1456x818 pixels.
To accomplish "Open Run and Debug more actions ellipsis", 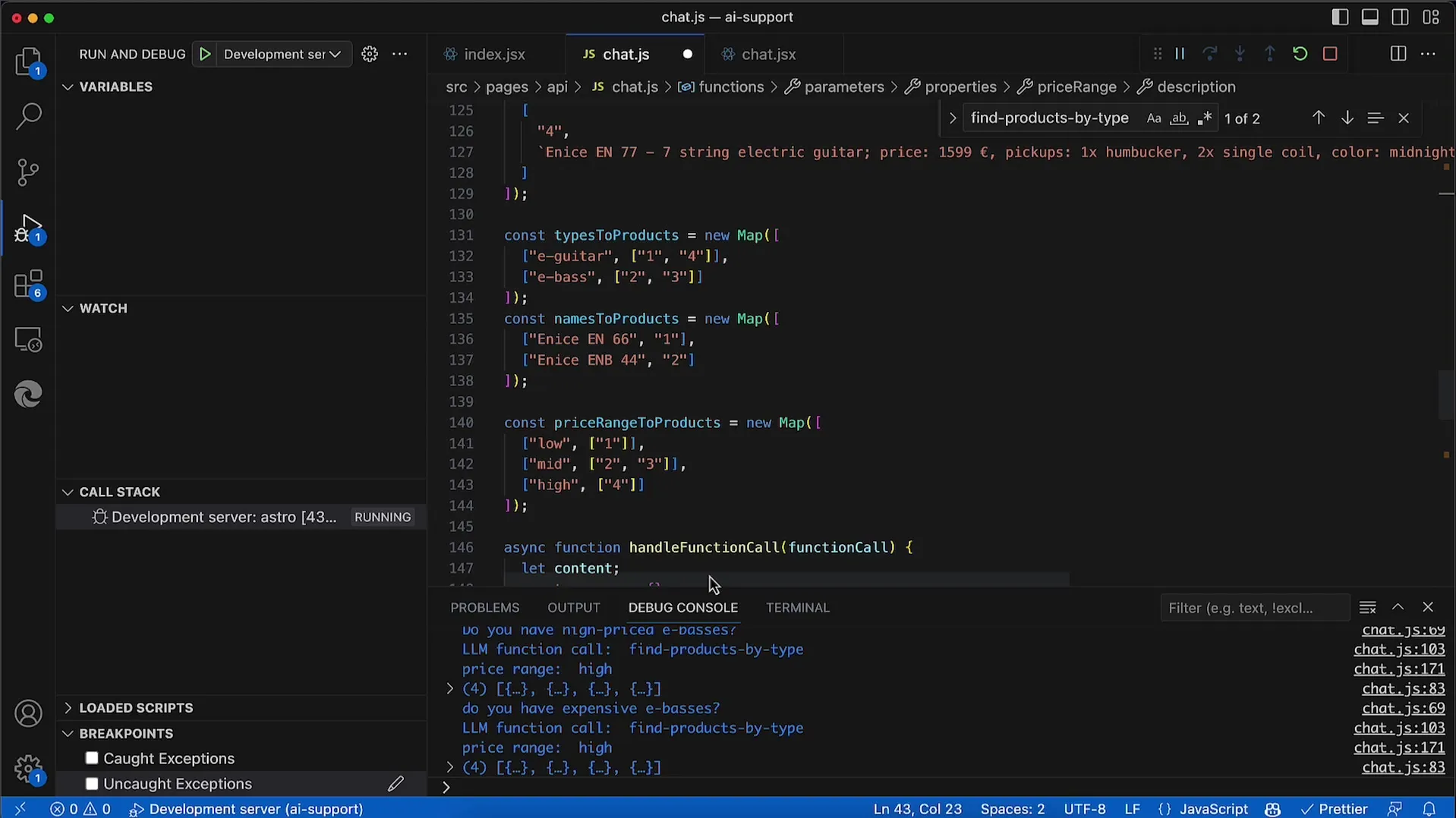I will tap(400, 54).
